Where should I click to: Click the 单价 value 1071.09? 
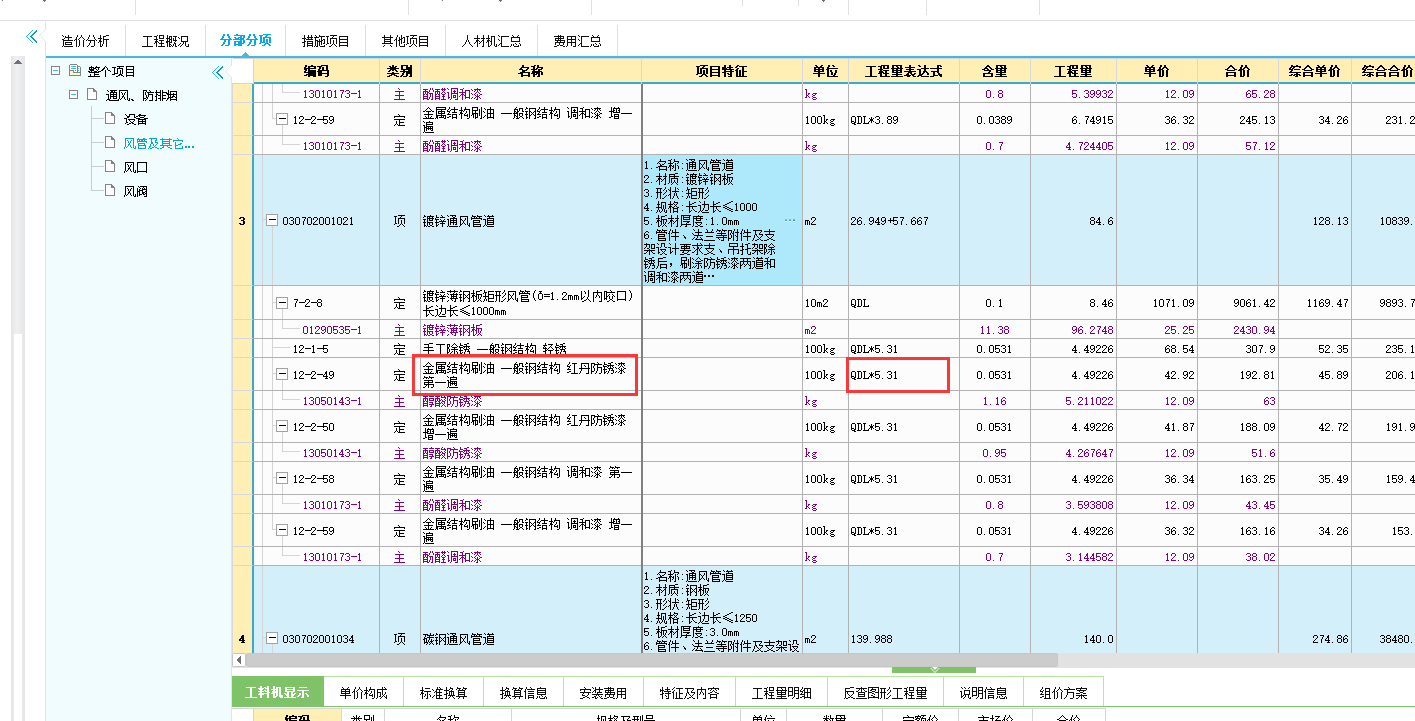tap(1156, 303)
